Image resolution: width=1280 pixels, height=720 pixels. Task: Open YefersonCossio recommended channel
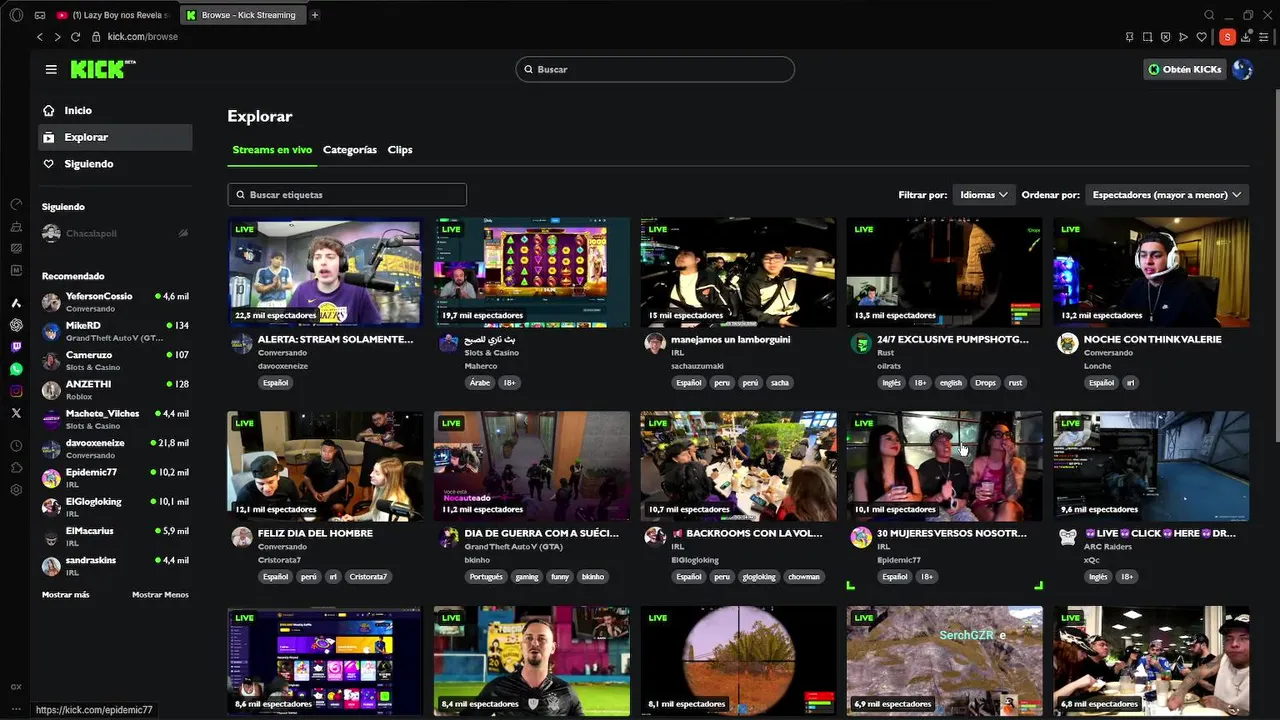pos(115,302)
